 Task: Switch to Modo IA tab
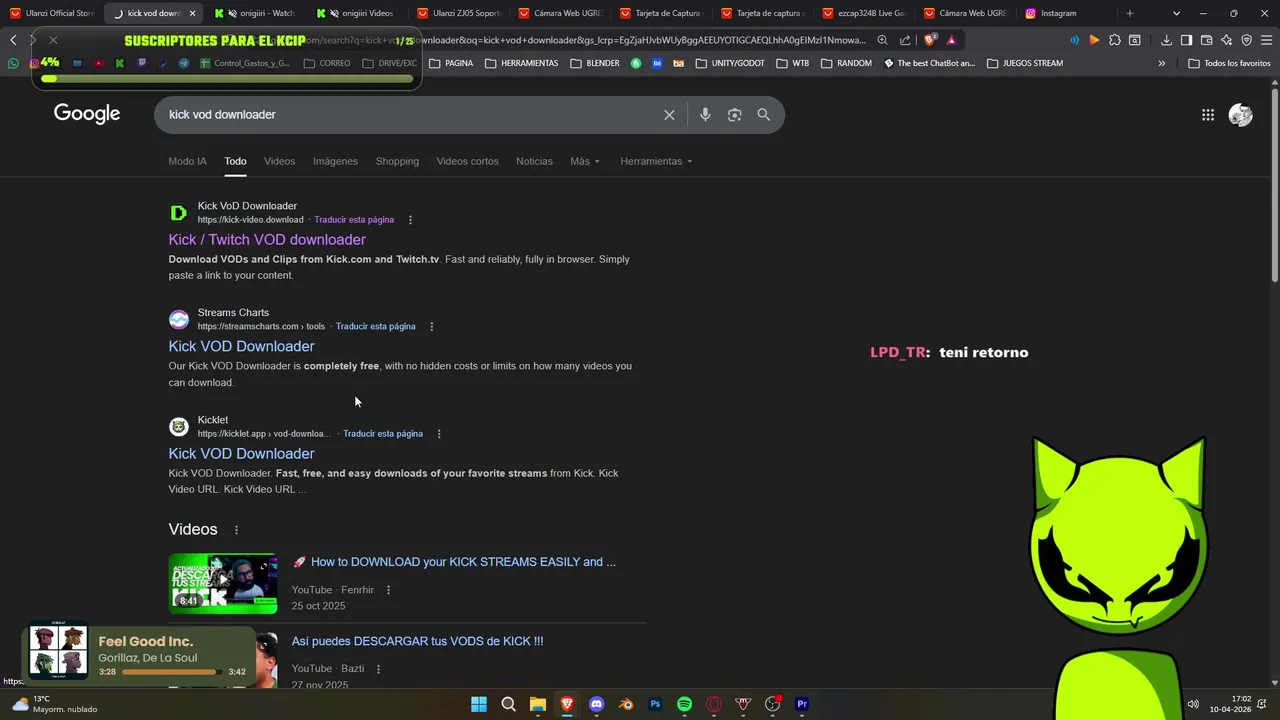coord(187,161)
